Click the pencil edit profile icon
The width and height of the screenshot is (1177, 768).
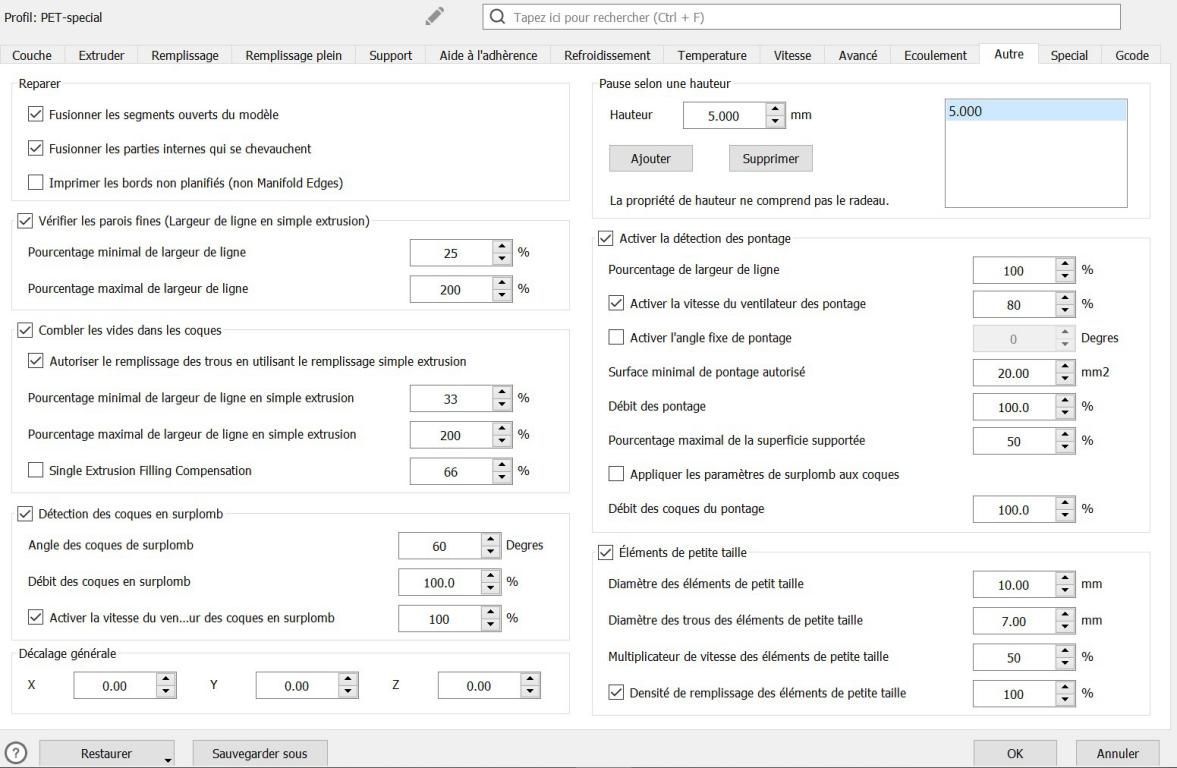point(434,17)
